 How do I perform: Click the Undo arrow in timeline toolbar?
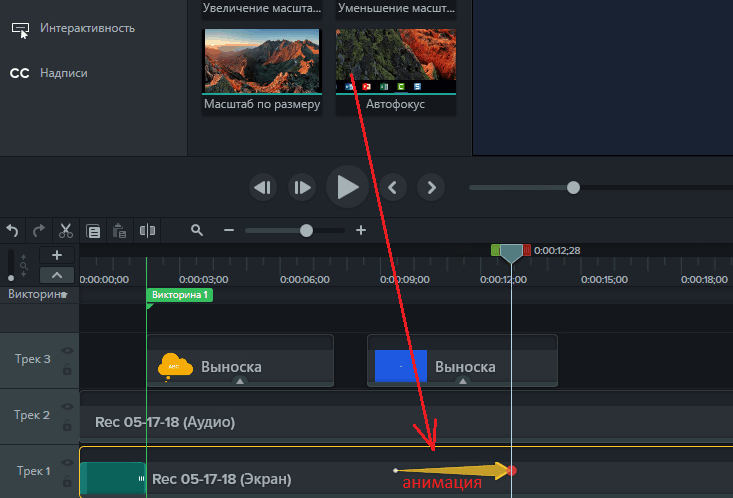coord(13,230)
